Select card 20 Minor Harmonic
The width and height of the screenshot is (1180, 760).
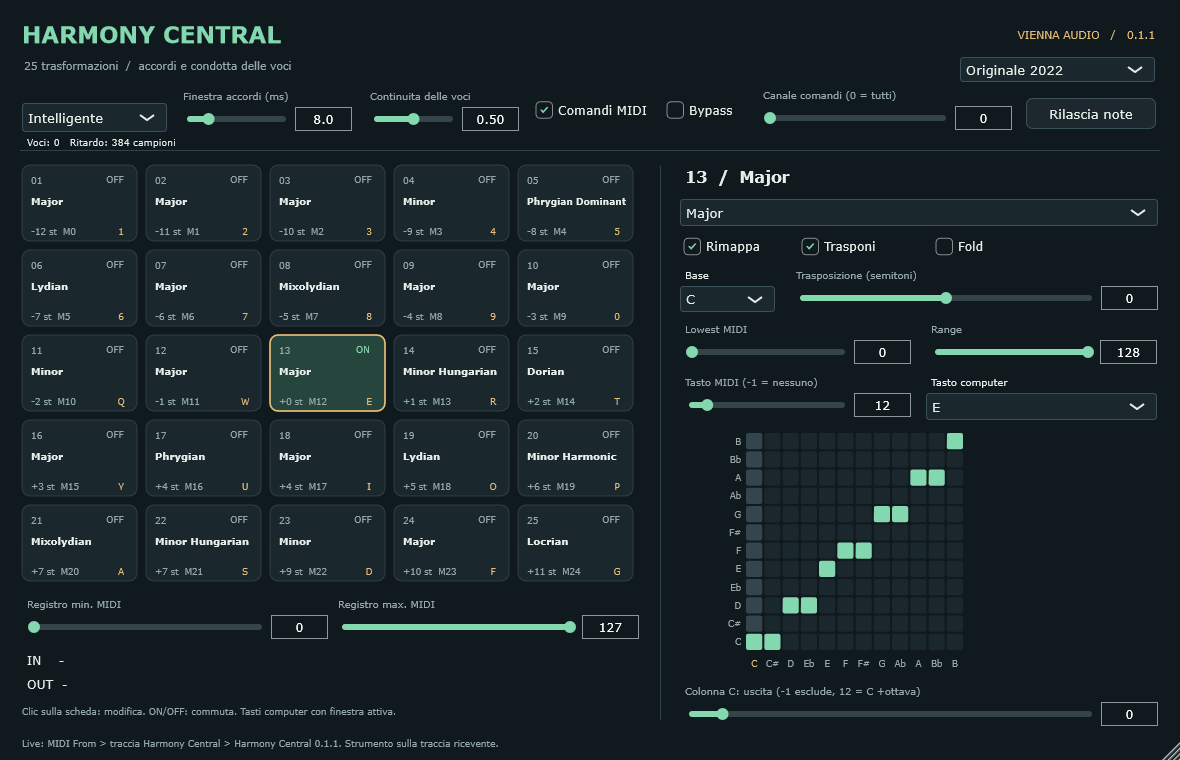tap(575, 458)
